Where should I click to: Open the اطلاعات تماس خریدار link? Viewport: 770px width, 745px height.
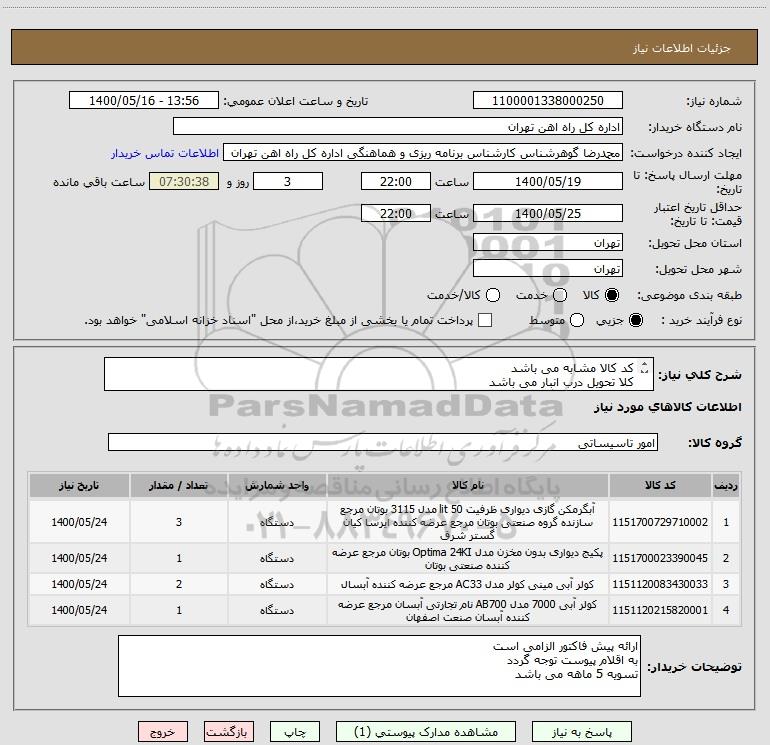[165, 153]
